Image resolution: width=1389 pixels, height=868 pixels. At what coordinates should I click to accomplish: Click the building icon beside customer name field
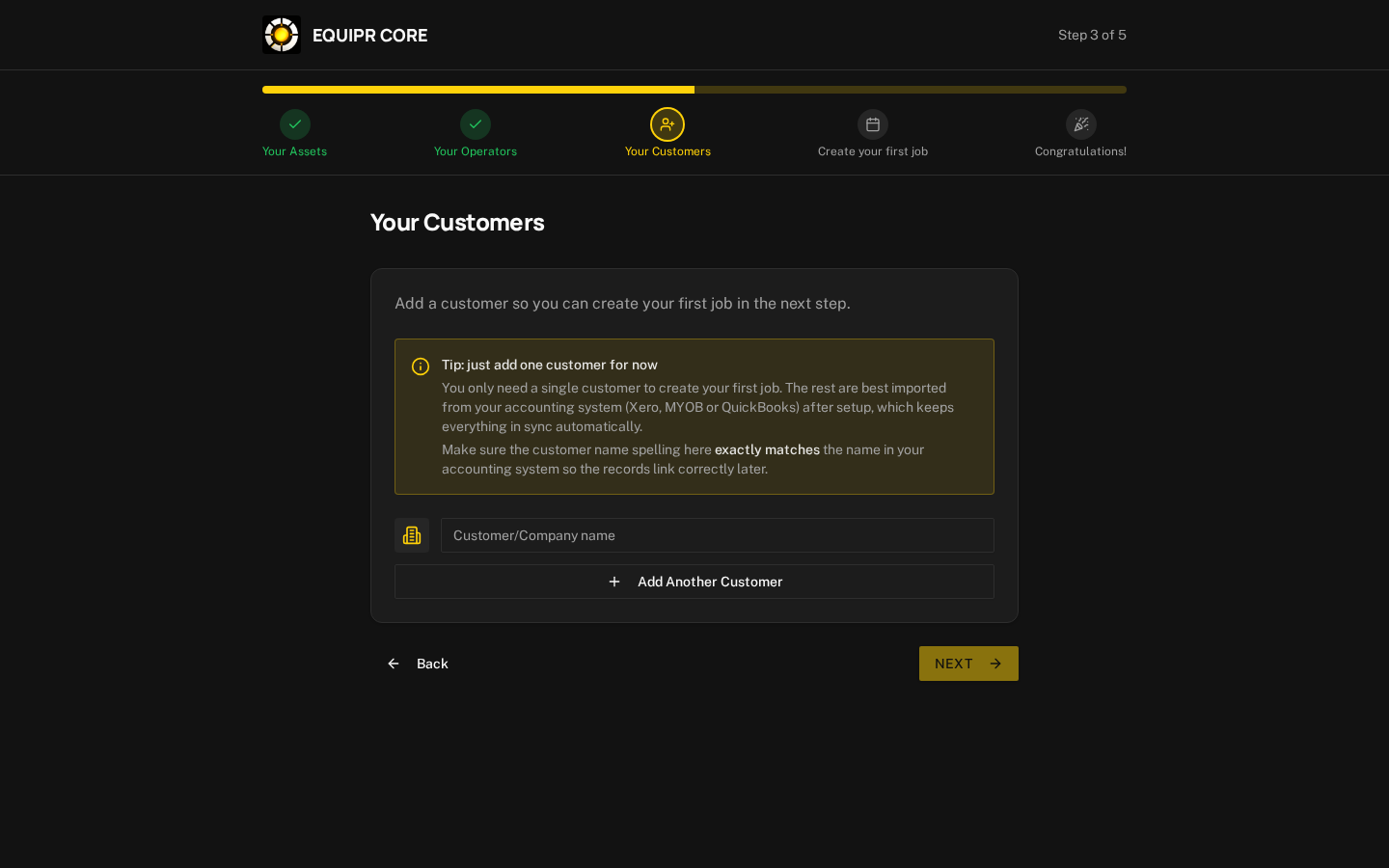click(412, 535)
